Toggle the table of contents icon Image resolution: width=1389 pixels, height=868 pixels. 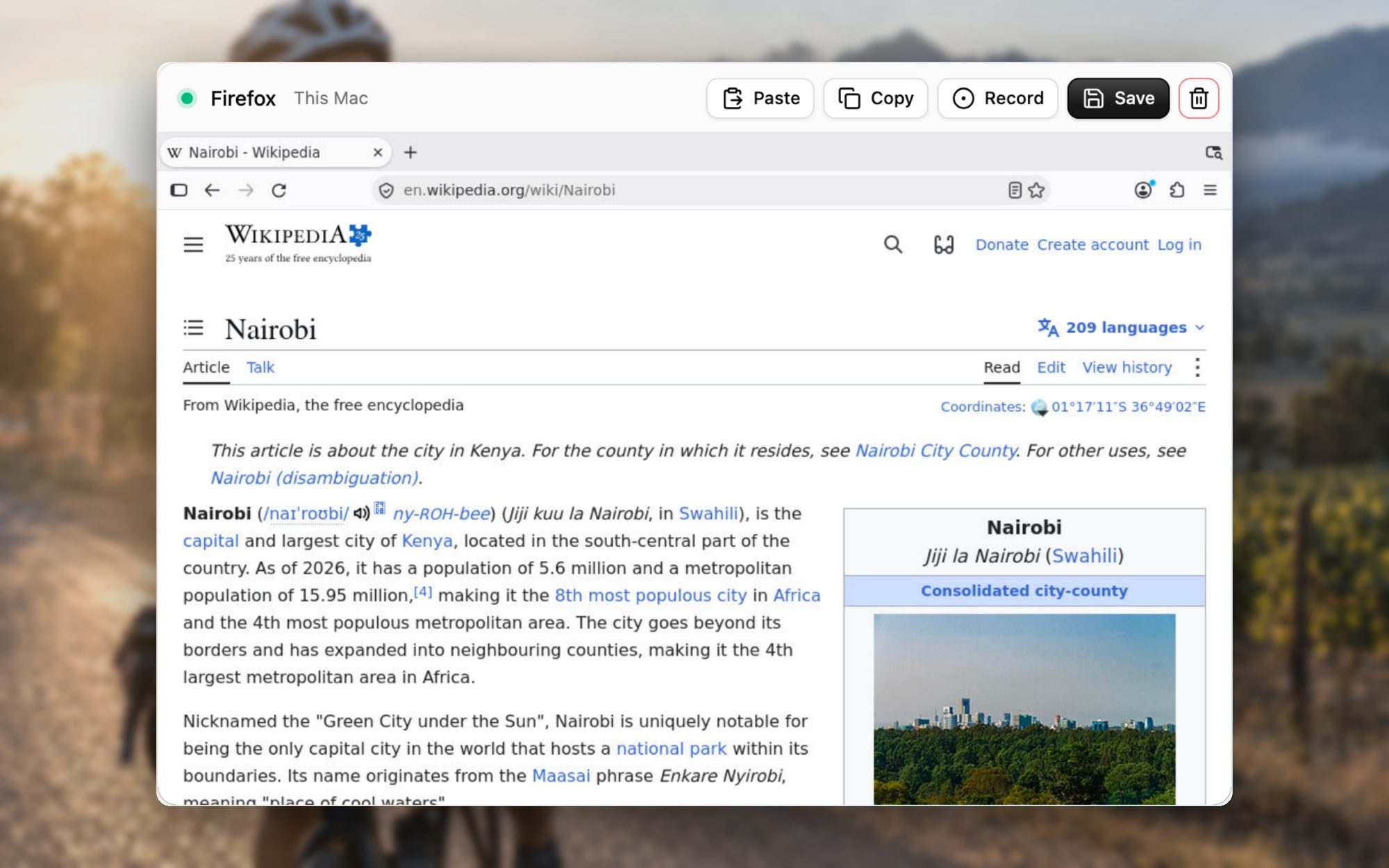point(193,327)
